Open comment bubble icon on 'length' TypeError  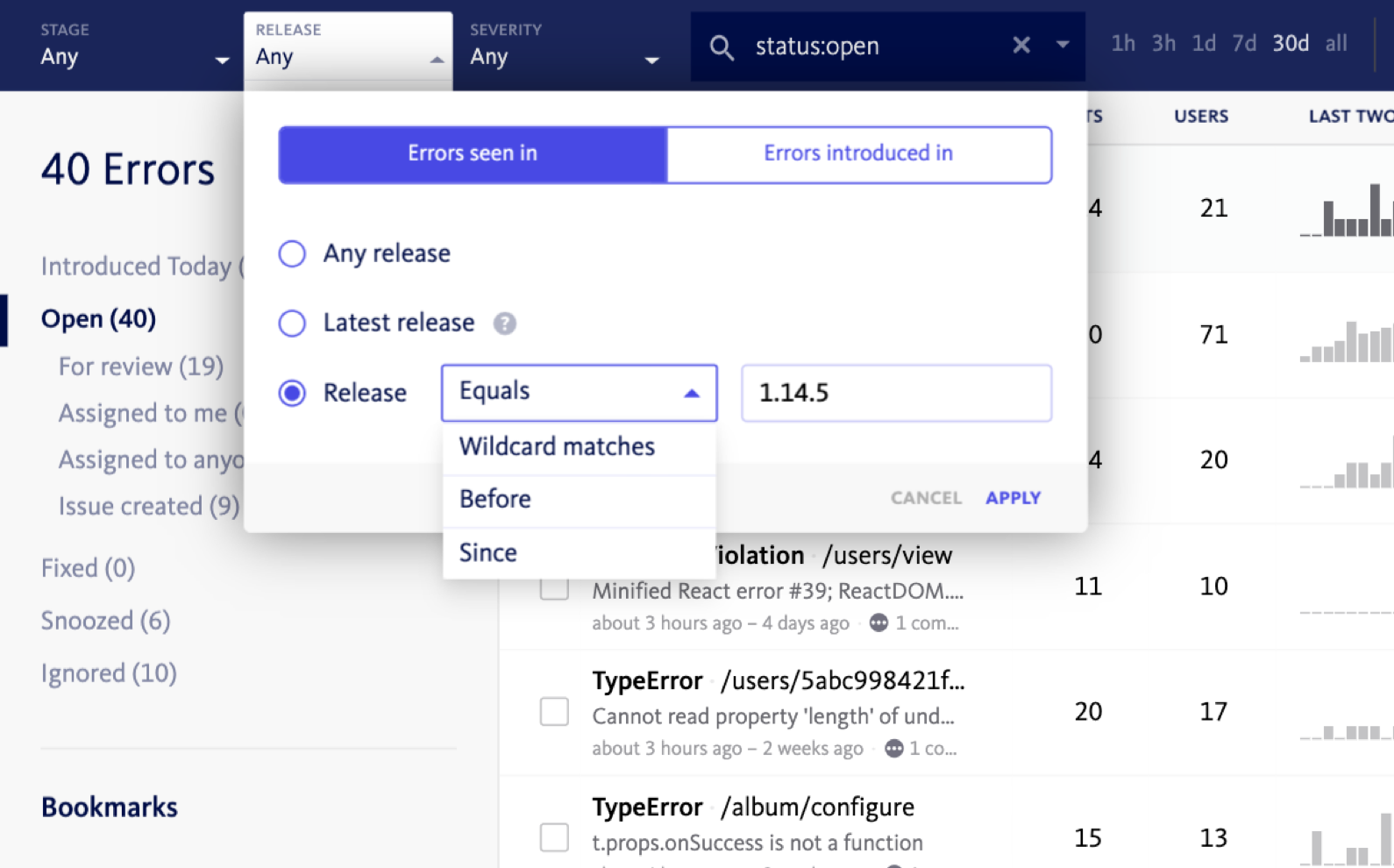[x=893, y=749]
